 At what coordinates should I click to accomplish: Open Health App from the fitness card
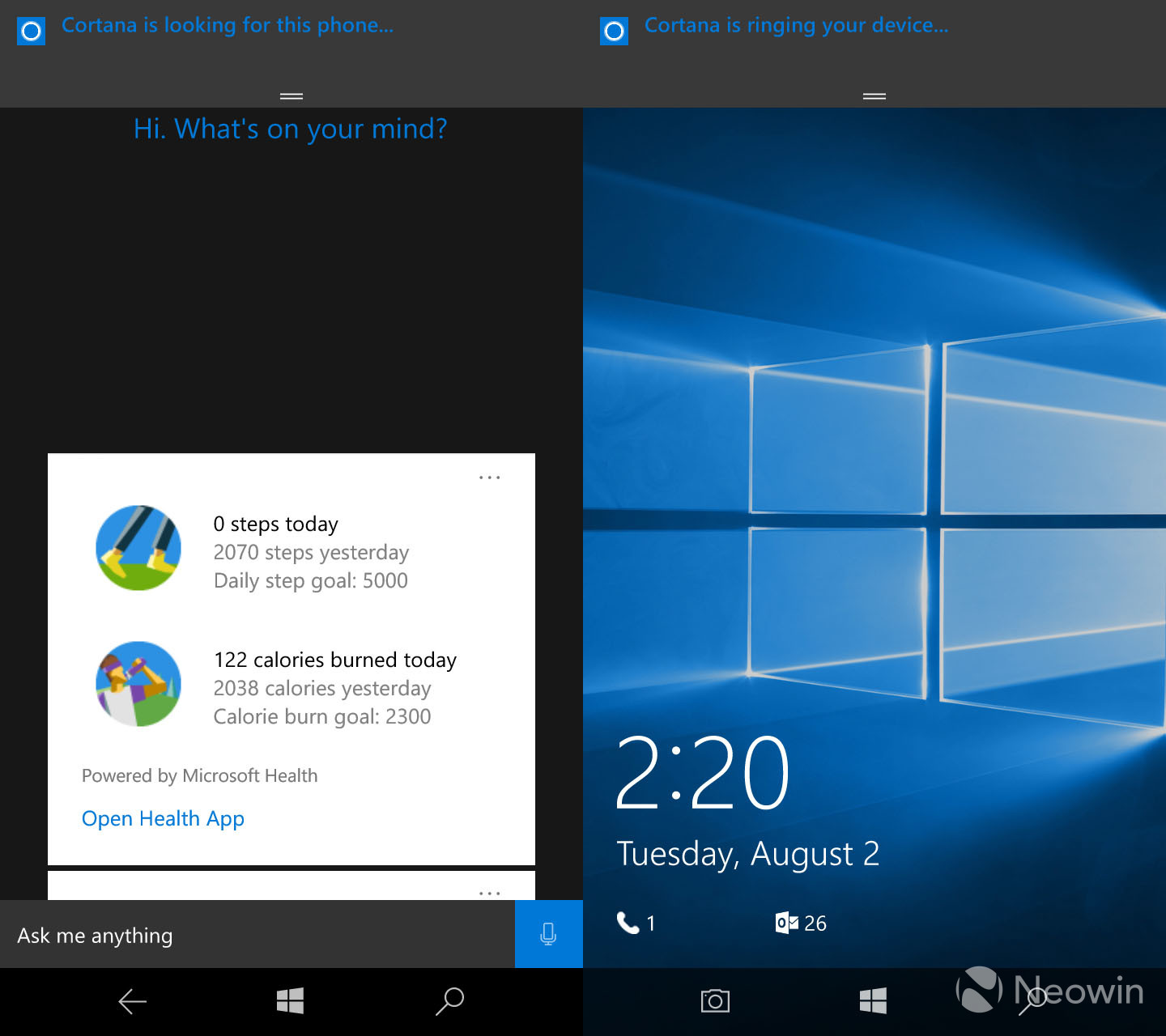163,818
